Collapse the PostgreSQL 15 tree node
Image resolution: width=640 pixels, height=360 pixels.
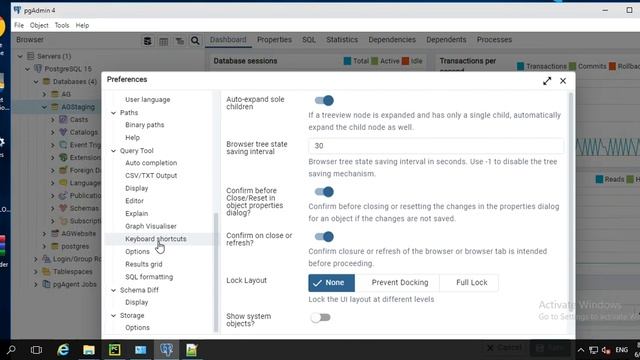(x=28, y=69)
